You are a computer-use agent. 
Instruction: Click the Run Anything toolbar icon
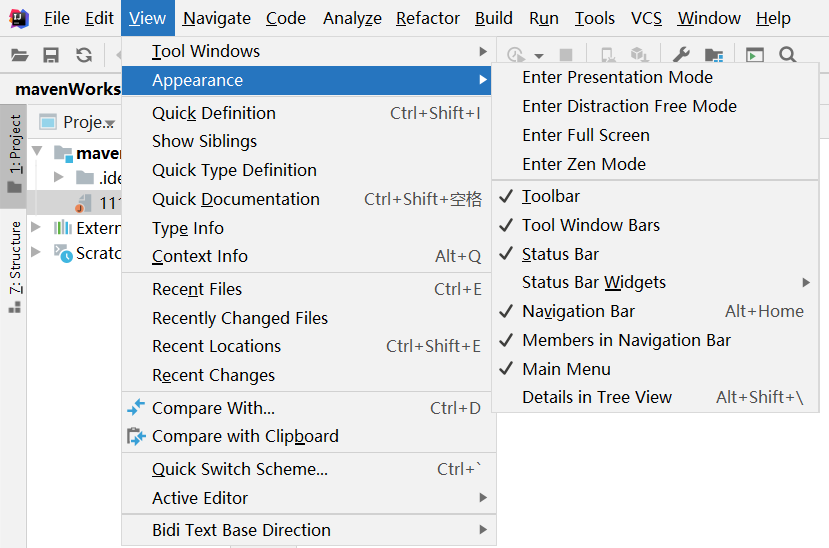pos(754,55)
